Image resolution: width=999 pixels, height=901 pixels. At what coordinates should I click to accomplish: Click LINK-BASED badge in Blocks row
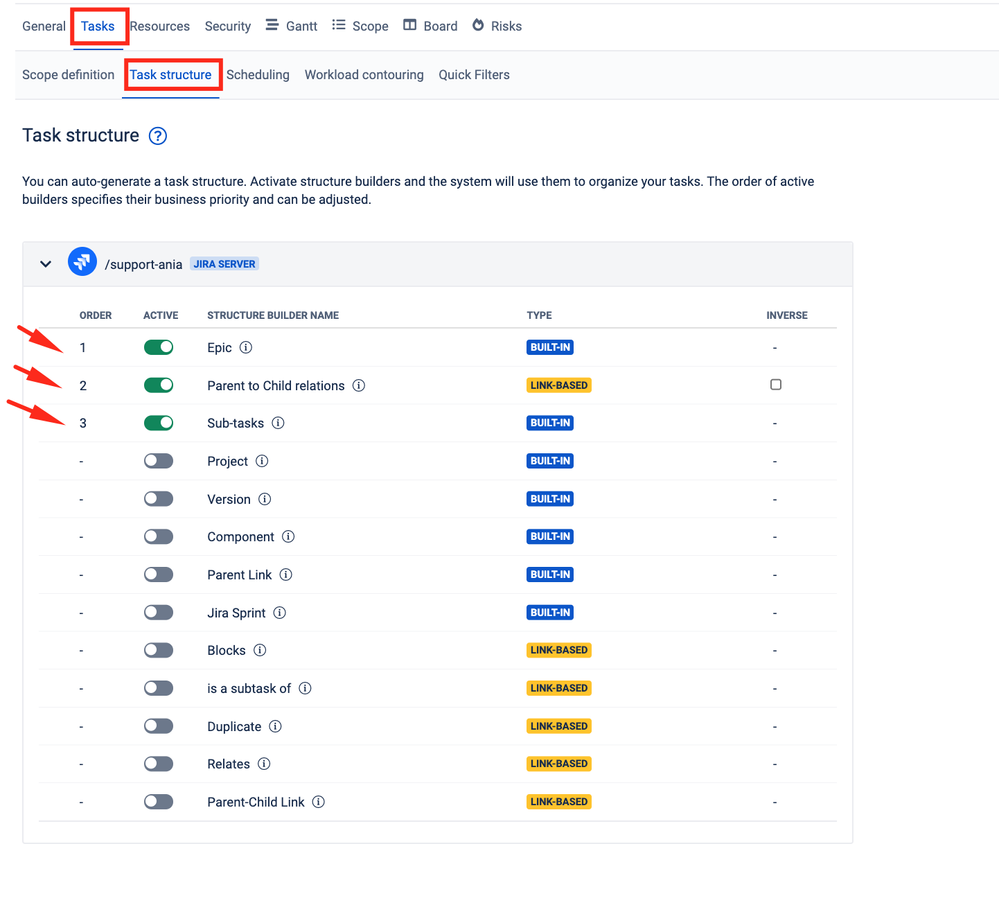coord(559,650)
